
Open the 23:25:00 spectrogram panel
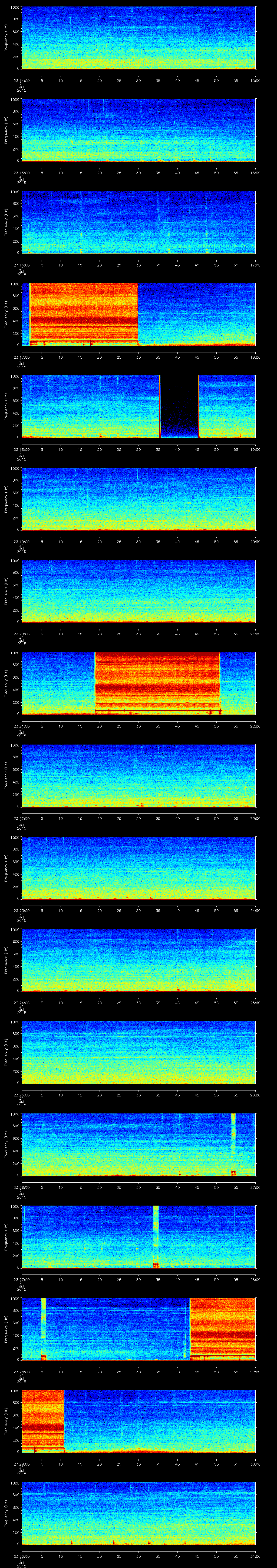(x=139, y=1052)
